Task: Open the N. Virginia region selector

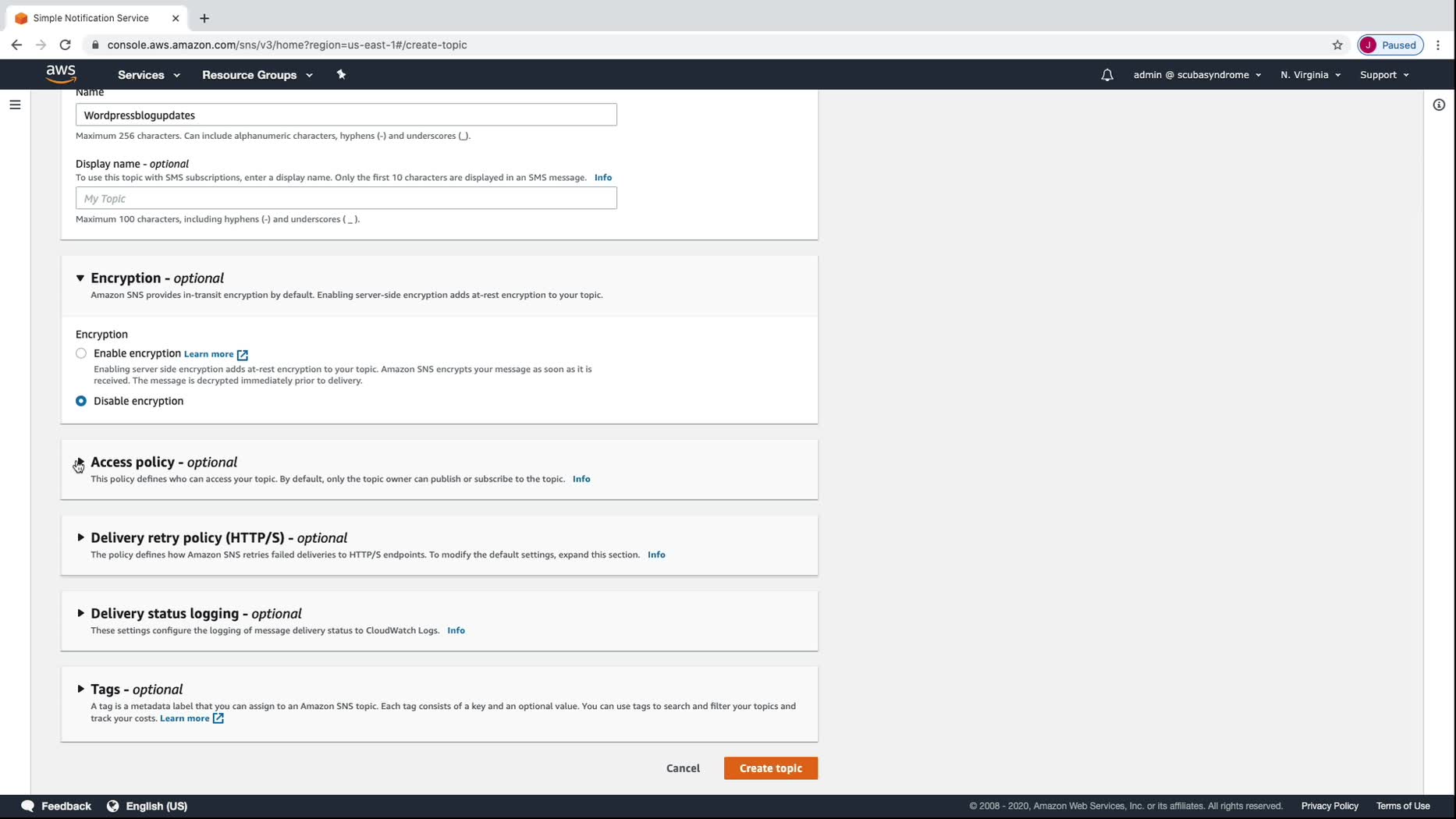Action: [x=1310, y=75]
